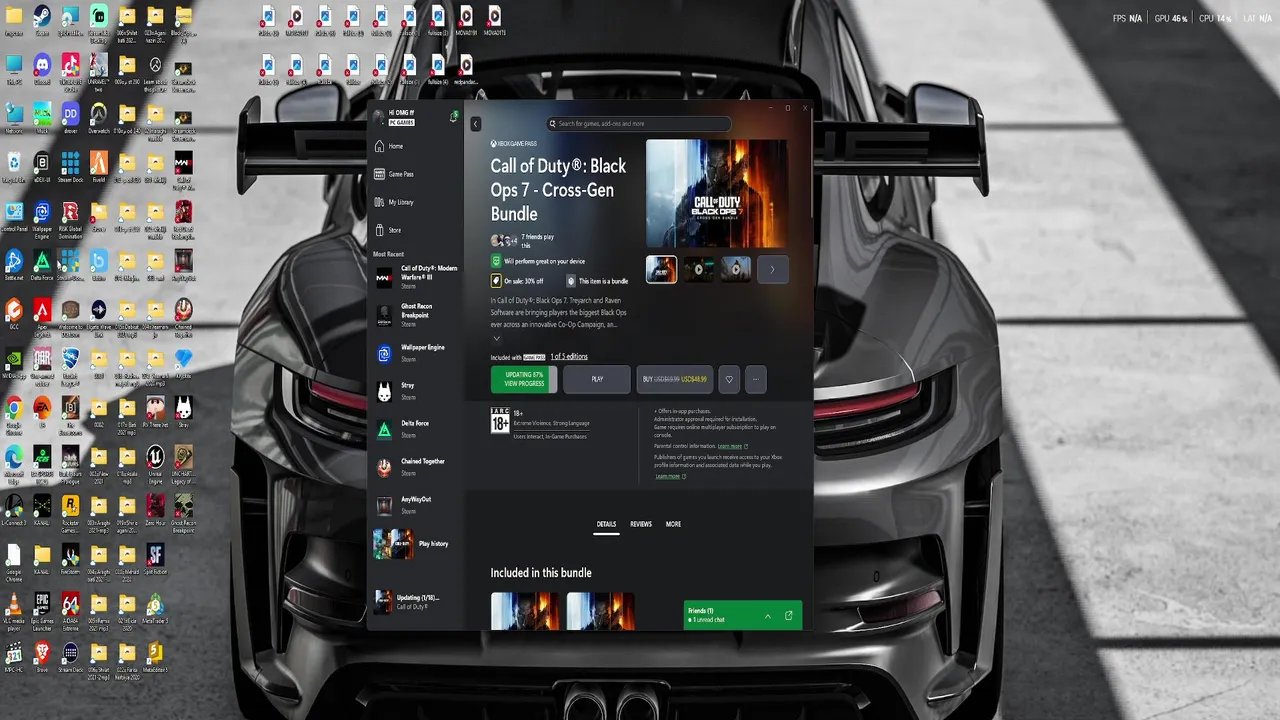Image resolution: width=1280 pixels, height=720 pixels.
Task: Open Updating queue item in sidebar
Action: pyautogui.click(x=414, y=601)
